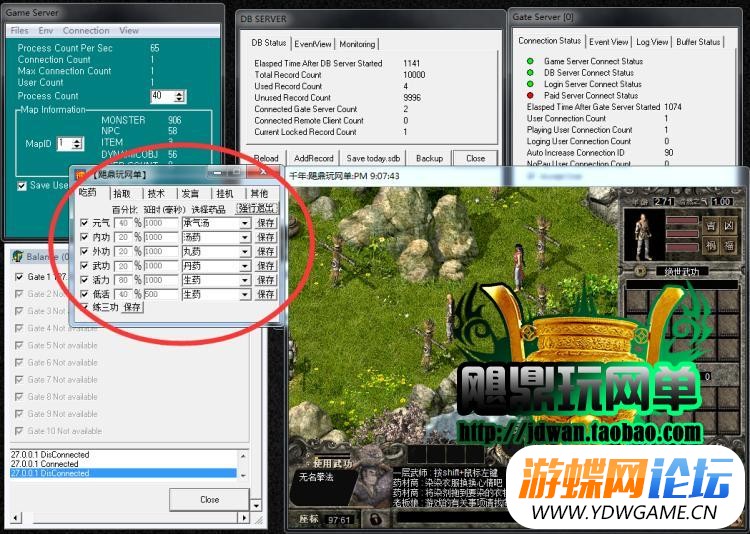This screenshot has height=534, width=750.
Task: Select '27.0.0.1 Connected' log row
Action: click(x=123, y=464)
